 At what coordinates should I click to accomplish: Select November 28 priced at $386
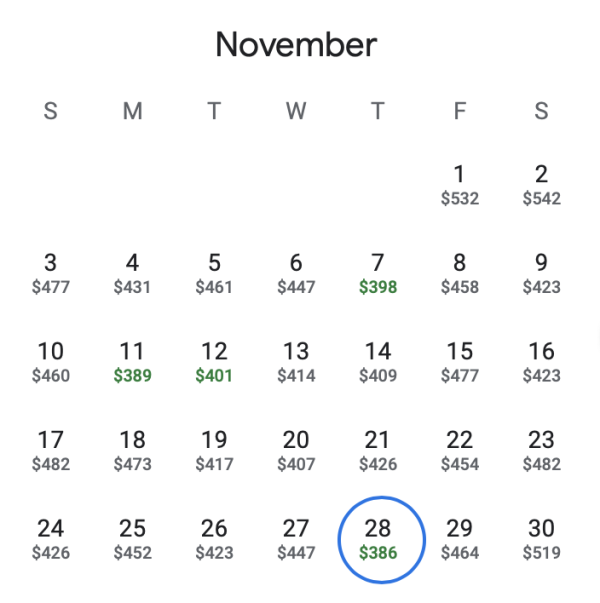point(378,538)
